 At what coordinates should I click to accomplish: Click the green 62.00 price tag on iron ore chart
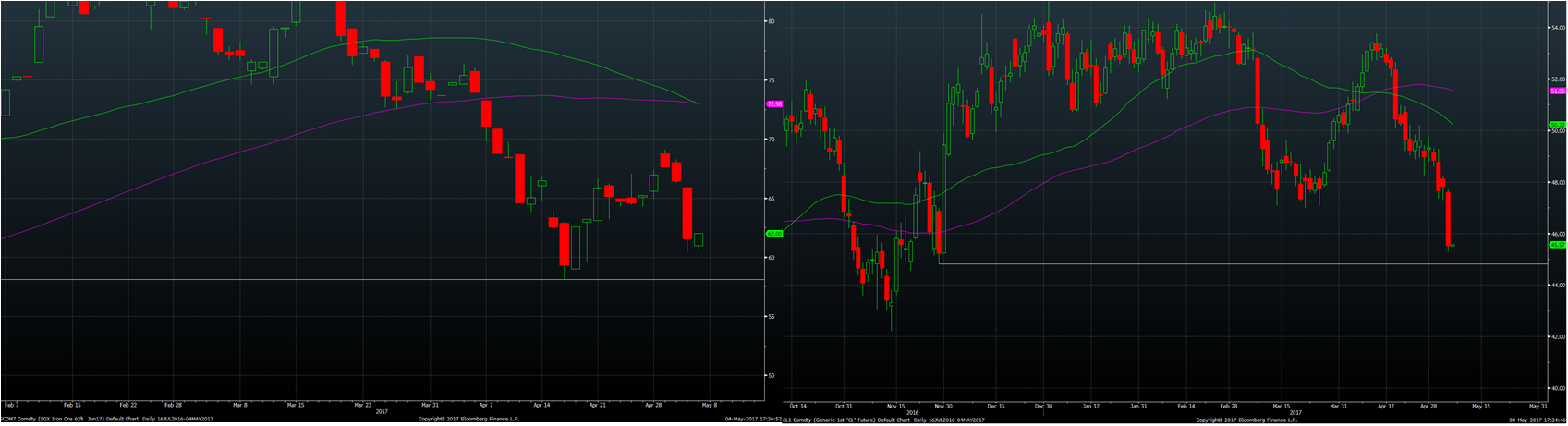(774, 234)
